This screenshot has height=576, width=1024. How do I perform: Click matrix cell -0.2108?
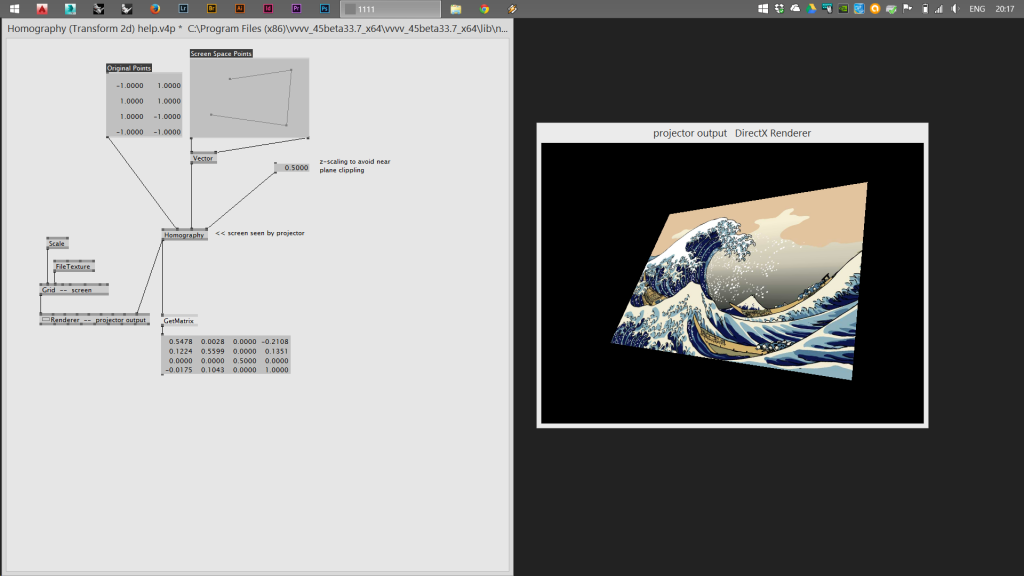point(275,342)
